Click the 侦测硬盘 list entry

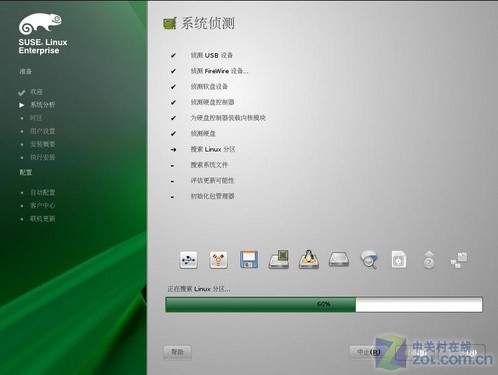(203, 134)
